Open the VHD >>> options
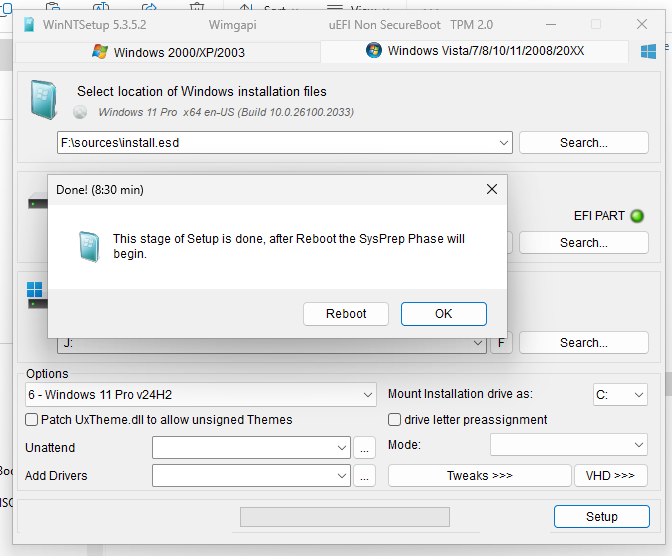 [x=610, y=476]
